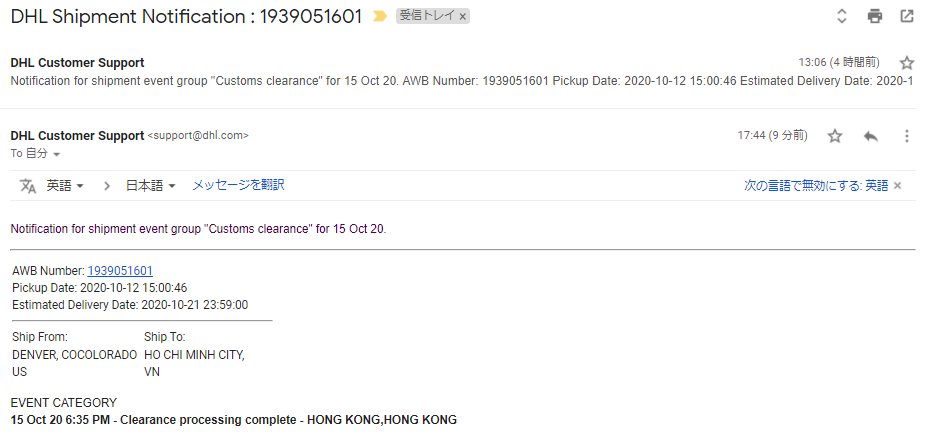
Task: Click the translate icon in the translation bar
Action: 28,185
